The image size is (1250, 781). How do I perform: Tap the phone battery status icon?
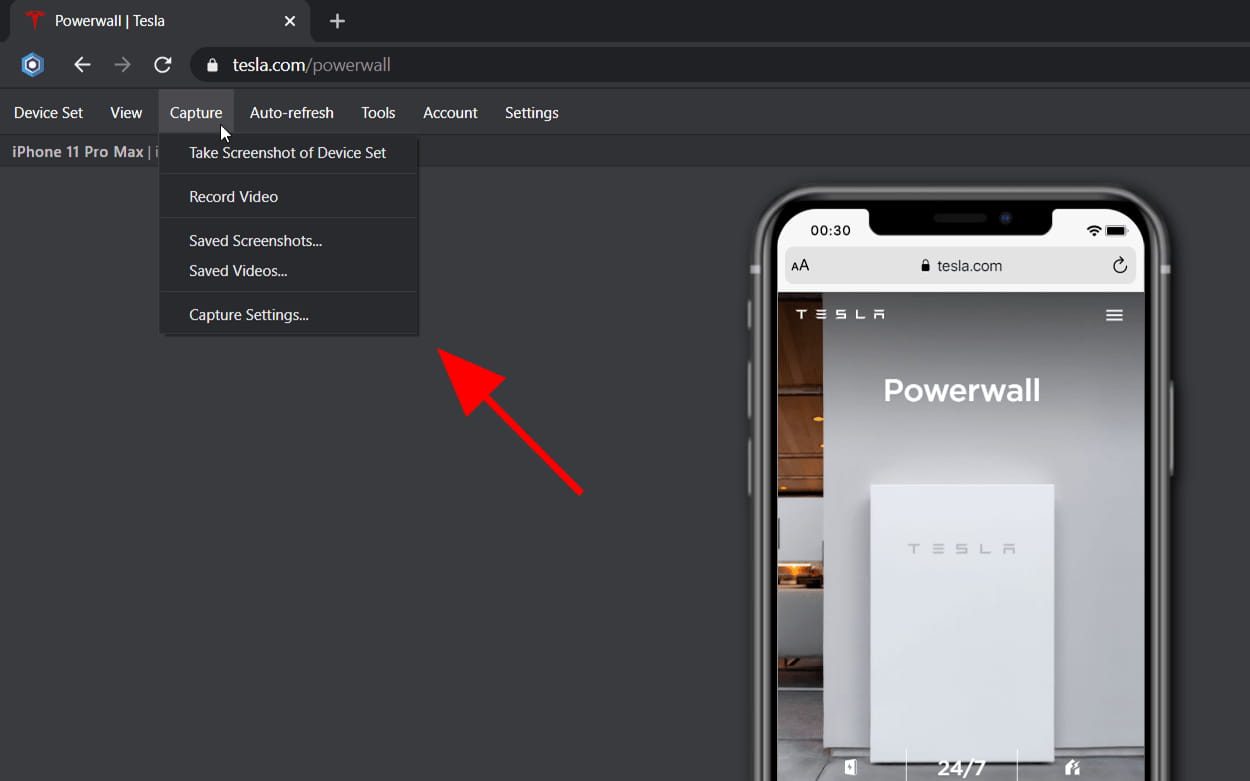tap(1116, 231)
